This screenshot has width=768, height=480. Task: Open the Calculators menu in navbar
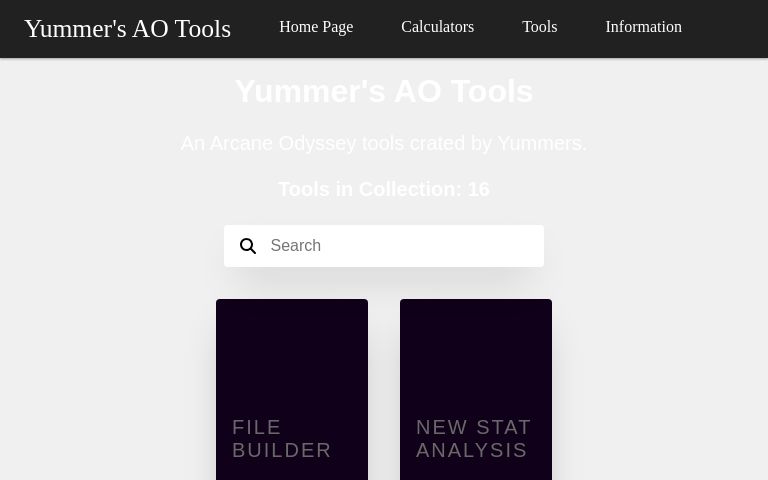click(x=437, y=27)
